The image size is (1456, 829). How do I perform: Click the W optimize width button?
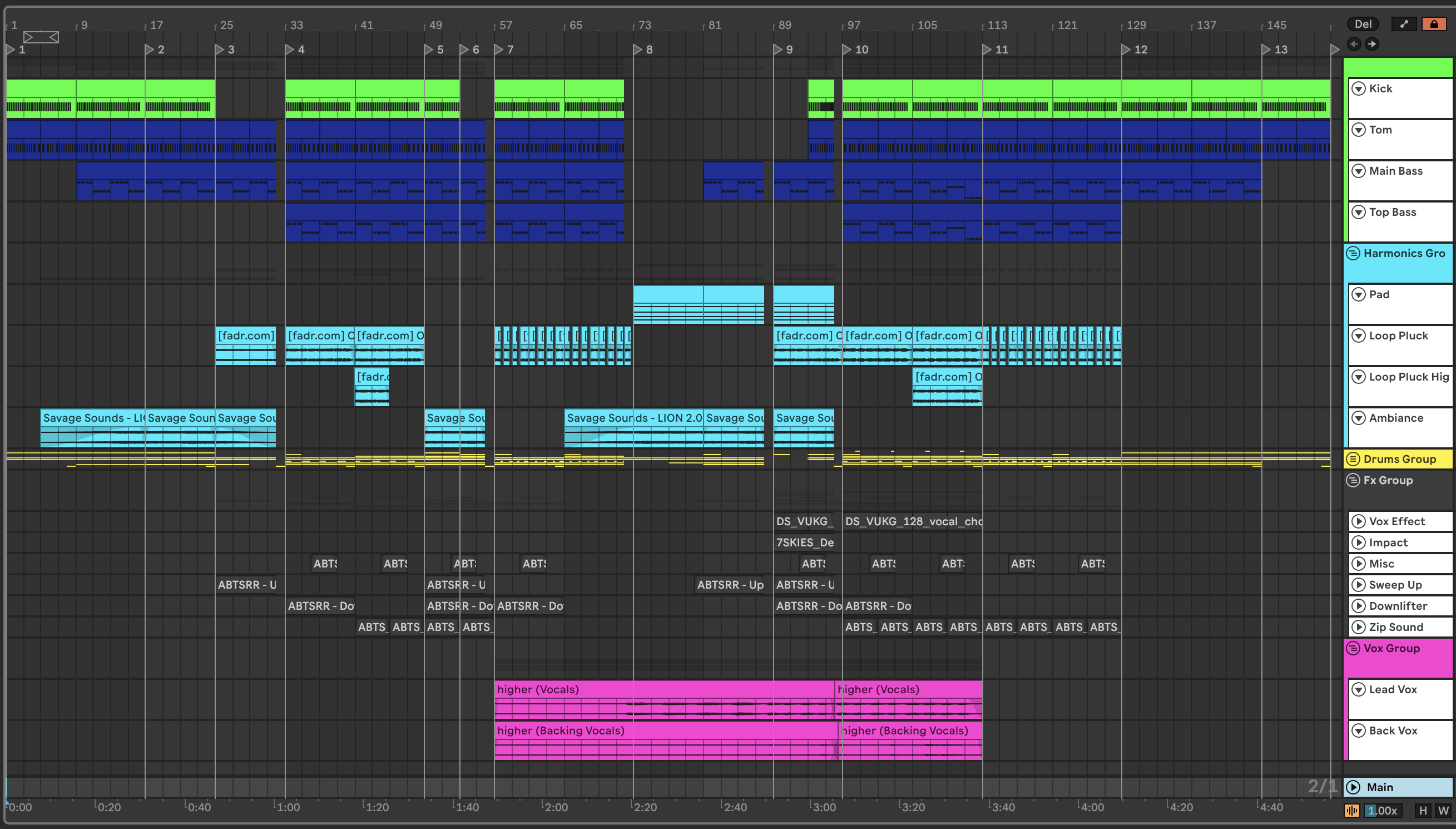pos(1443,810)
